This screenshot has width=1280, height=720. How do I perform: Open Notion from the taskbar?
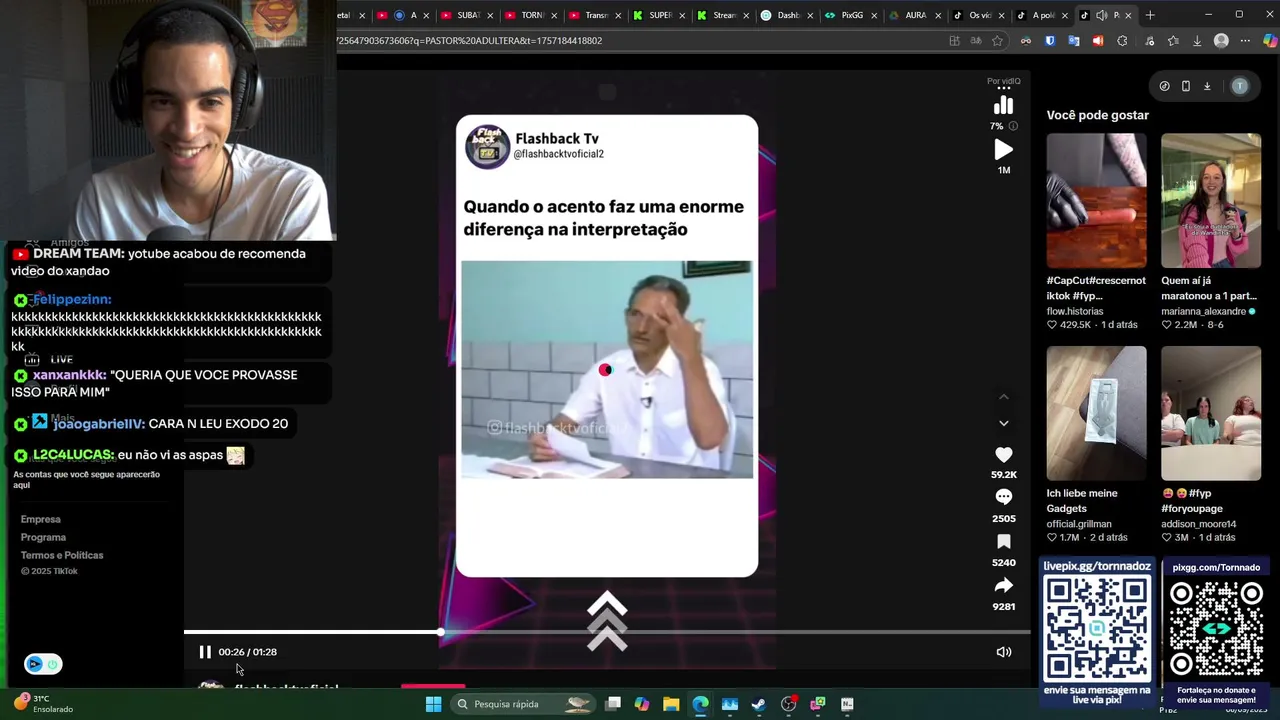(847, 704)
